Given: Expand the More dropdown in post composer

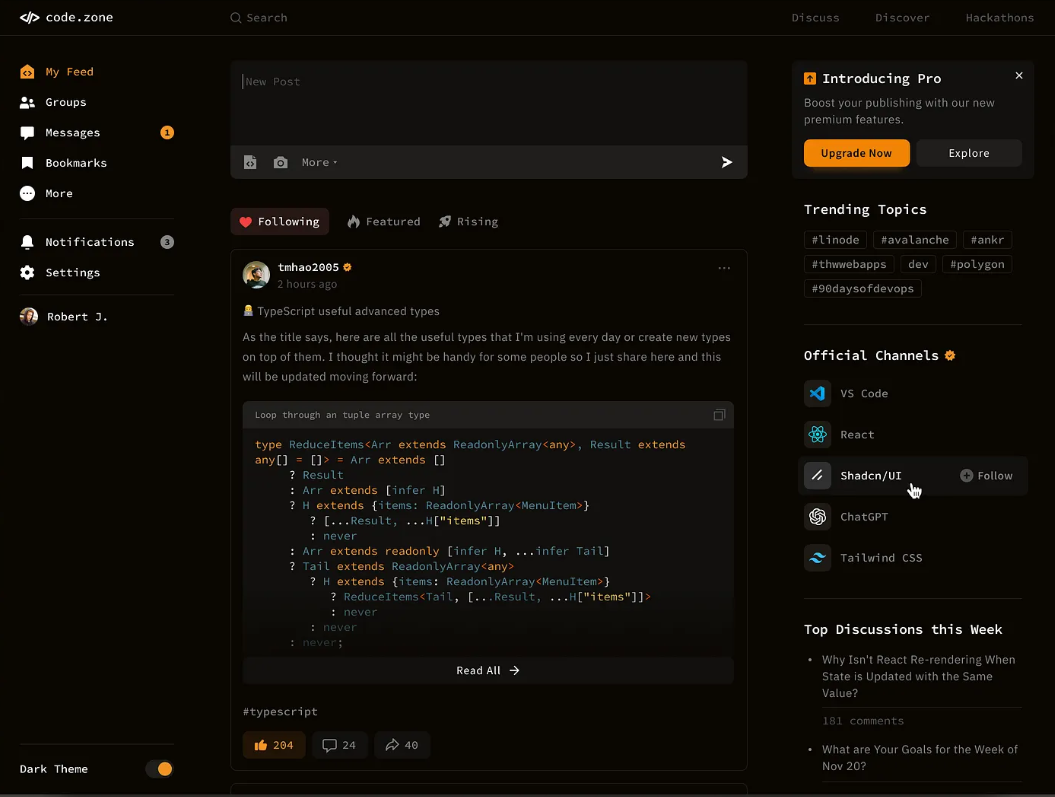Looking at the screenshot, I should pos(319,162).
